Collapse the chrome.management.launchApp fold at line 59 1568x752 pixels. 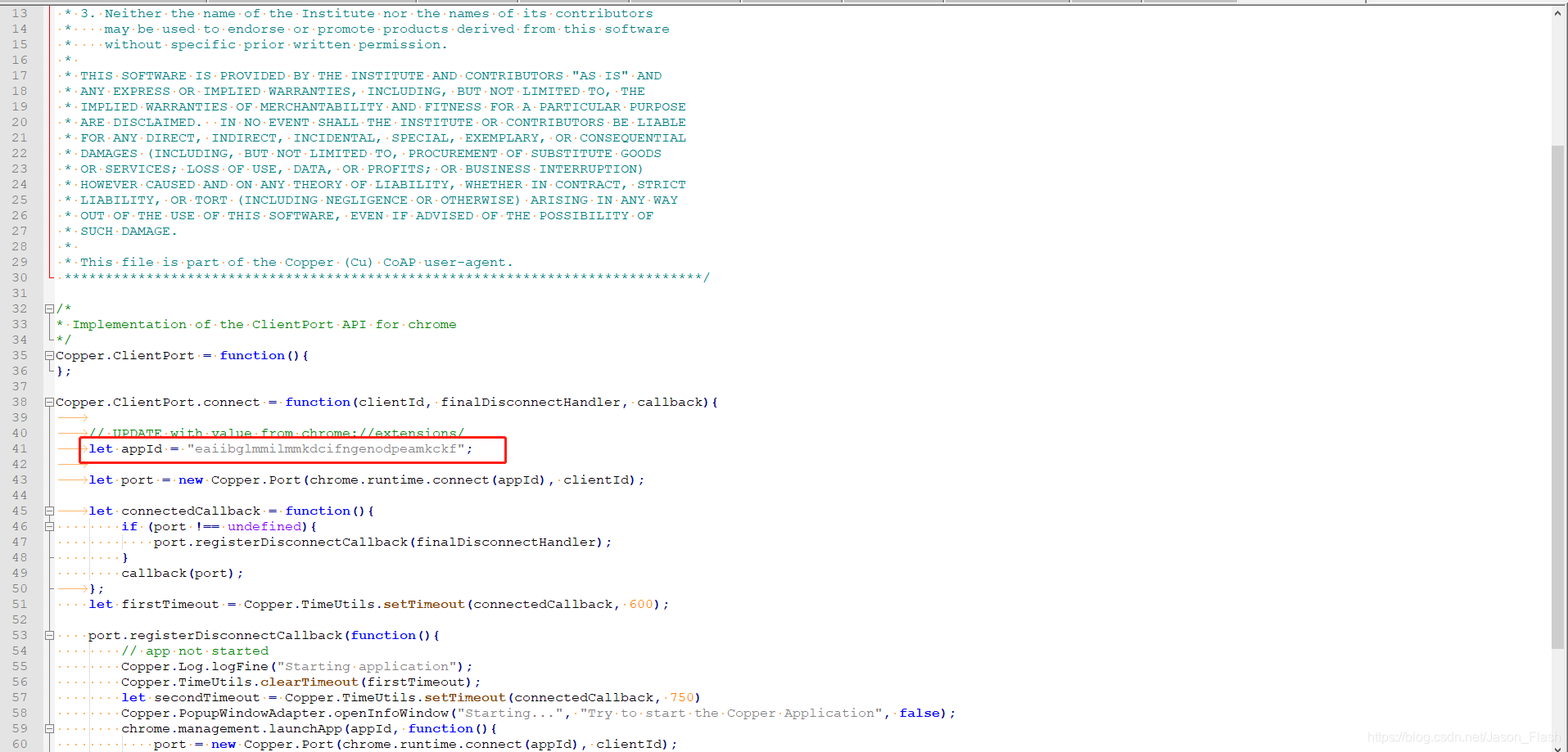(49, 729)
